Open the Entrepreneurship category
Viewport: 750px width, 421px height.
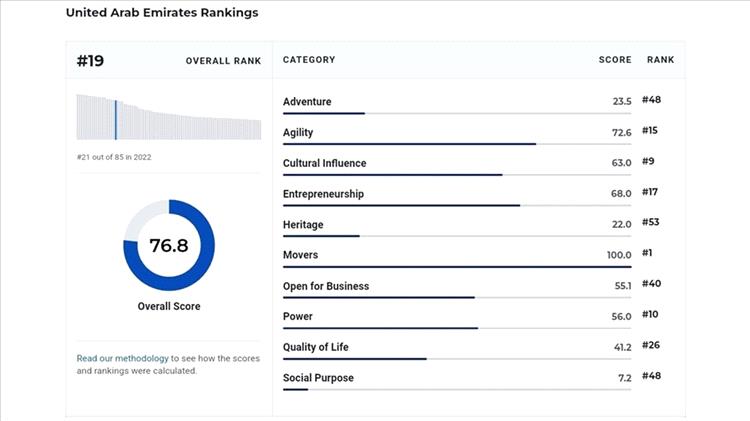[x=323, y=194]
